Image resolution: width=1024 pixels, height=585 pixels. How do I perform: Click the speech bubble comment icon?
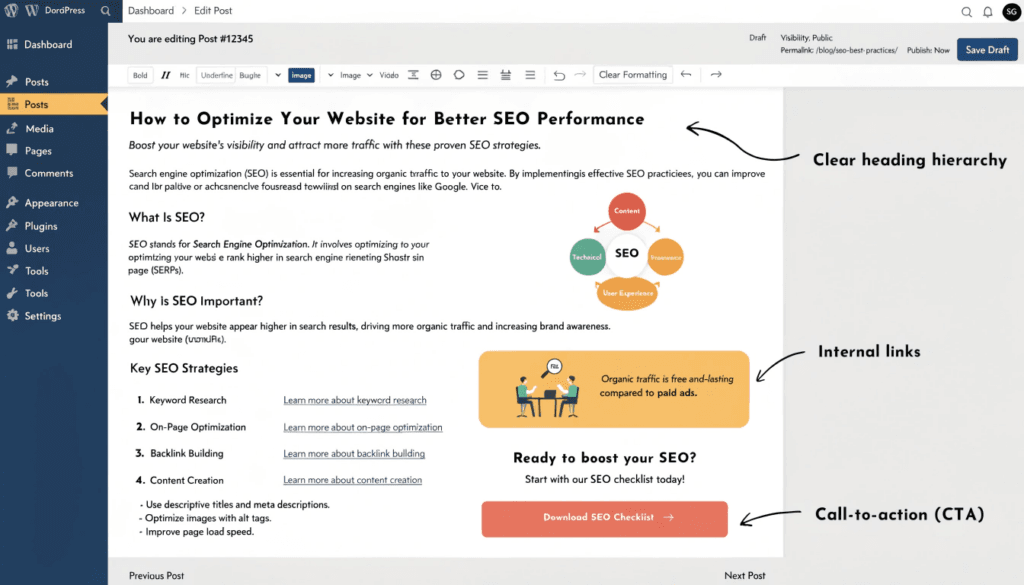click(x=459, y=75)
